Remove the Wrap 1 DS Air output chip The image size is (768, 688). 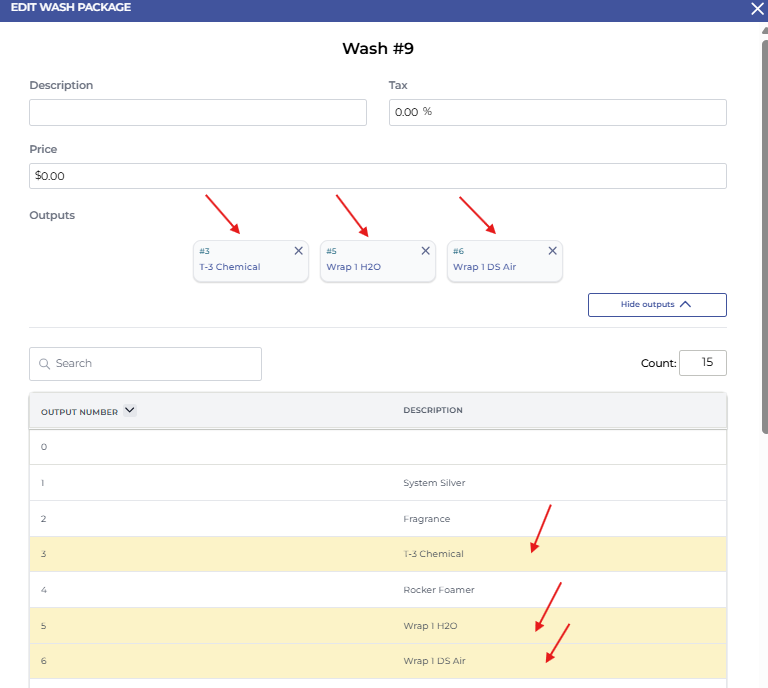pyautogui.click(x=552, y=251)
